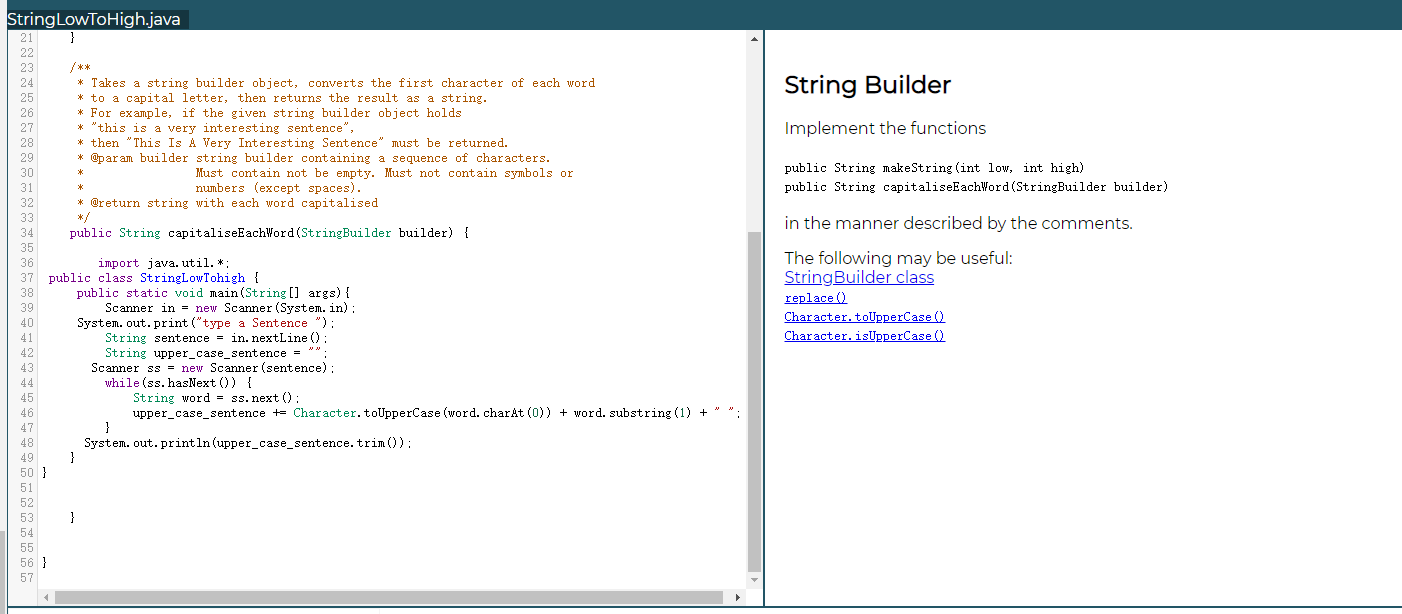Click 'public String capitaliseEachWord(StringBuilder builder) {' in editor
This screenshot has width=1402, height=614.
pyautogui.click(x=269, y=233)
